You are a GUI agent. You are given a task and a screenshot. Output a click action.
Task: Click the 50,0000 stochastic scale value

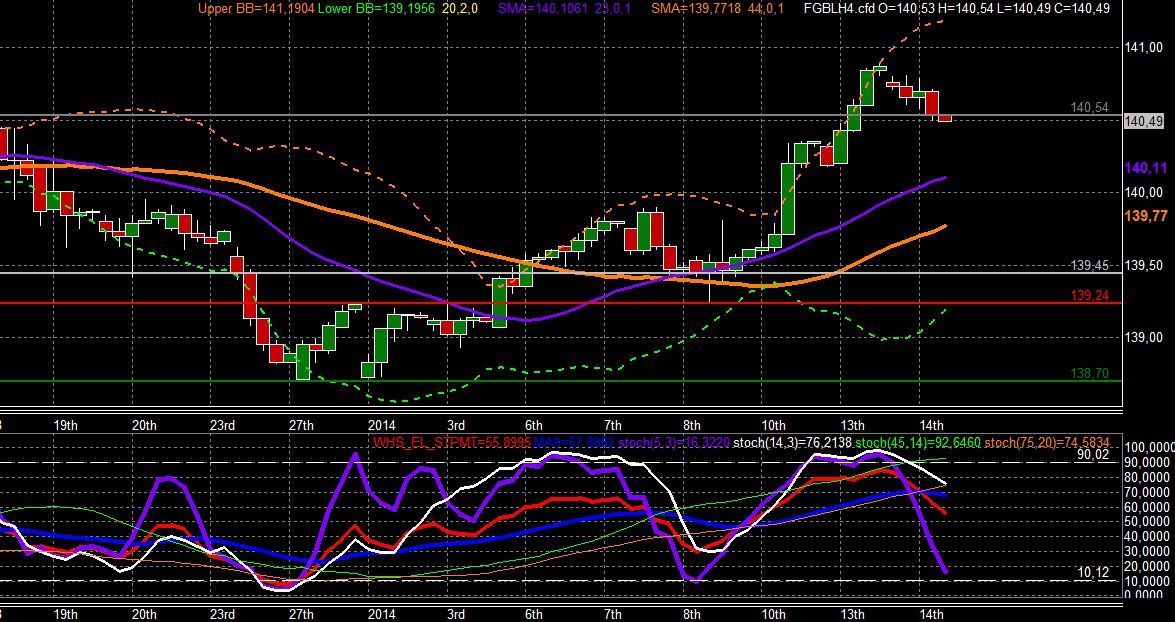tap(1148, 522)
